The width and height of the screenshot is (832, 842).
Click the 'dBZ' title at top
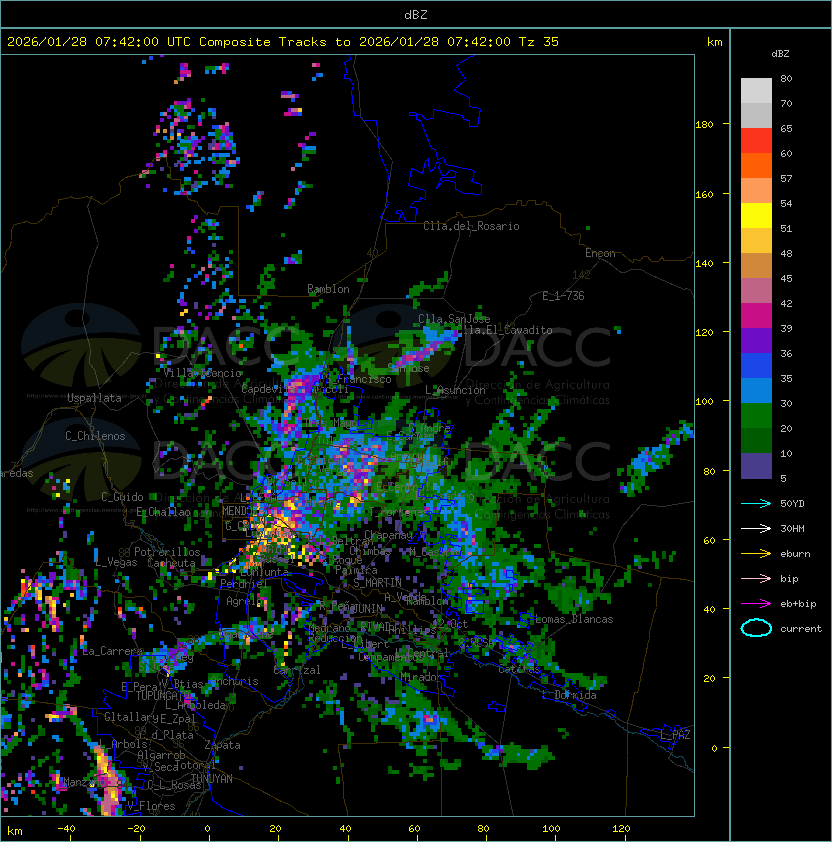[416, 14]
